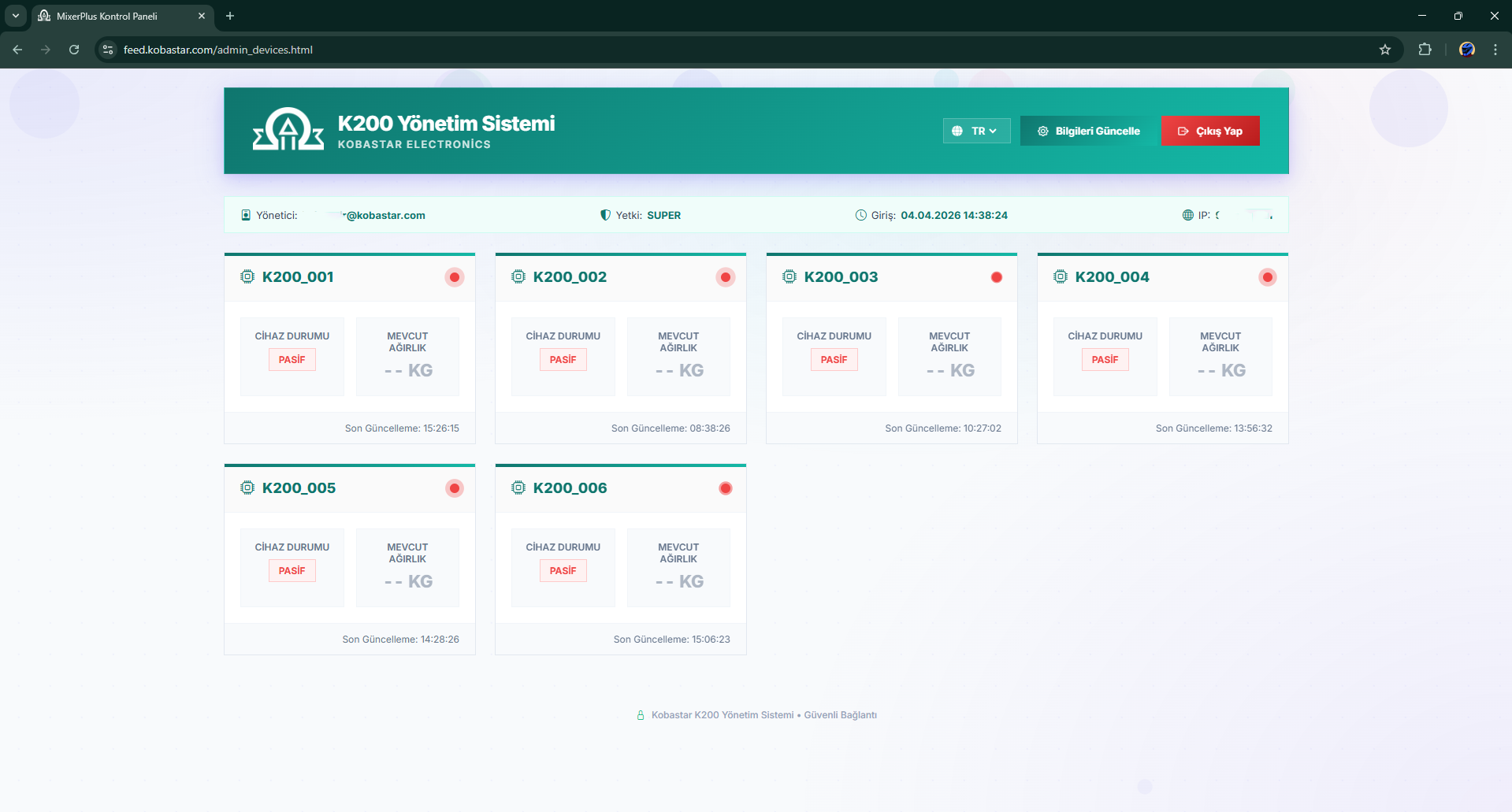
Task: Reload the page
Action: 74,50
